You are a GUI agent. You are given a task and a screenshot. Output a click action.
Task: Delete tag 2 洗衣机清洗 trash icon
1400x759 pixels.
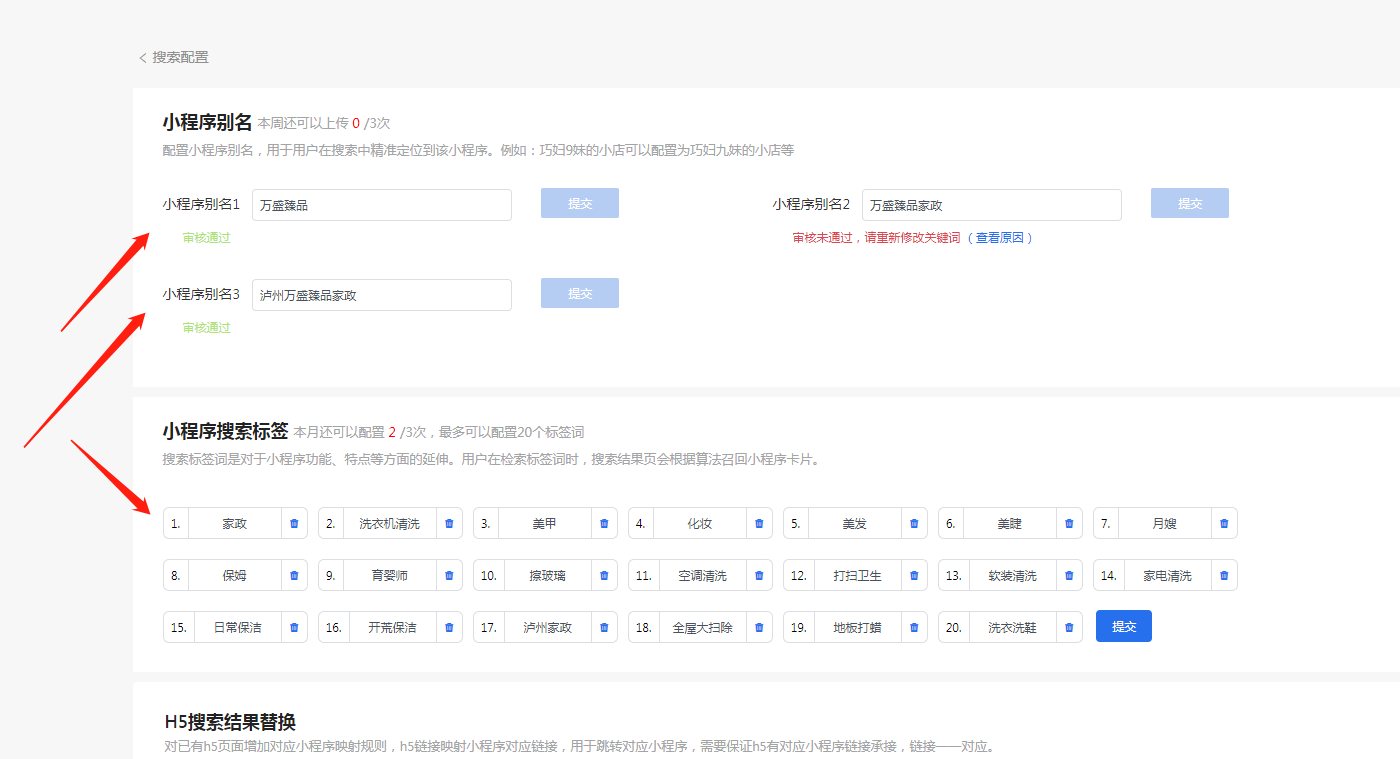coord(449,523)
